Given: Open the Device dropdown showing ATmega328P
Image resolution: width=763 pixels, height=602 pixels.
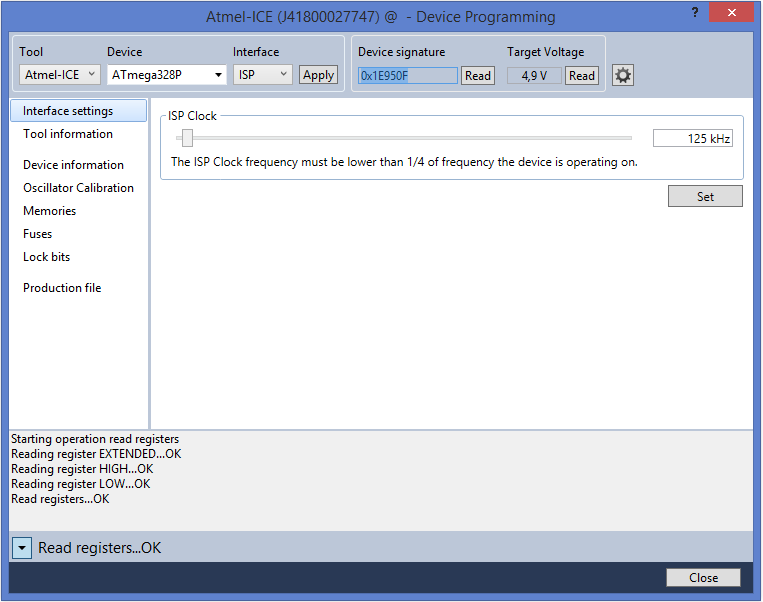Looking at the screenshot, I should 166,75.
